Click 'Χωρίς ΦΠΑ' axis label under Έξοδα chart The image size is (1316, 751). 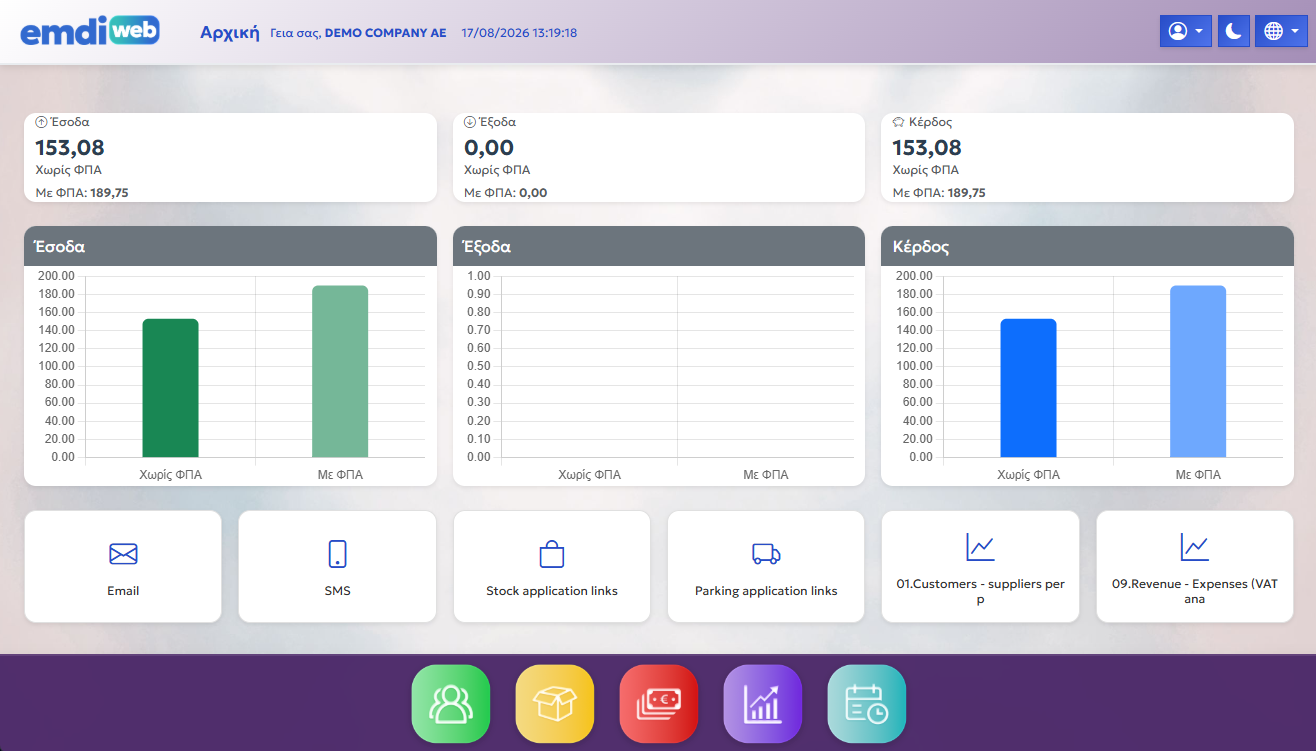pyautogui.click(x=590, y=475)
